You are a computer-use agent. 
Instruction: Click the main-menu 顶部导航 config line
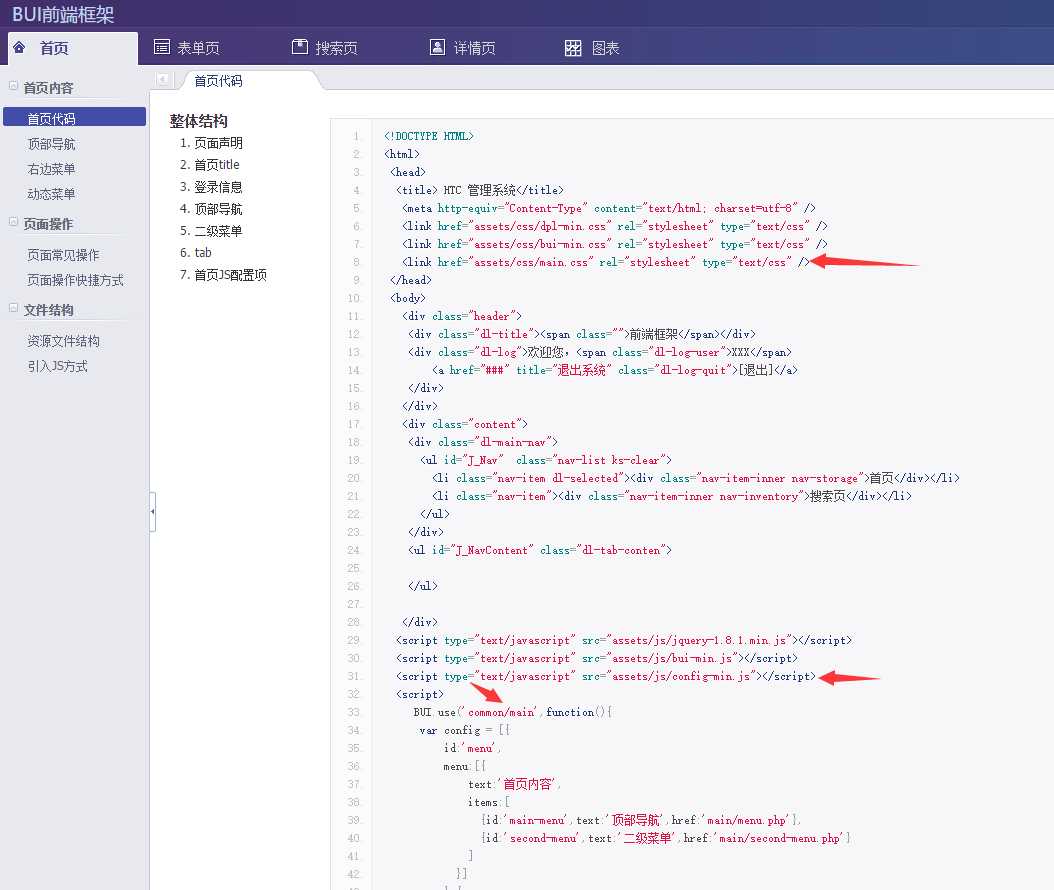[x=641, y=821]
